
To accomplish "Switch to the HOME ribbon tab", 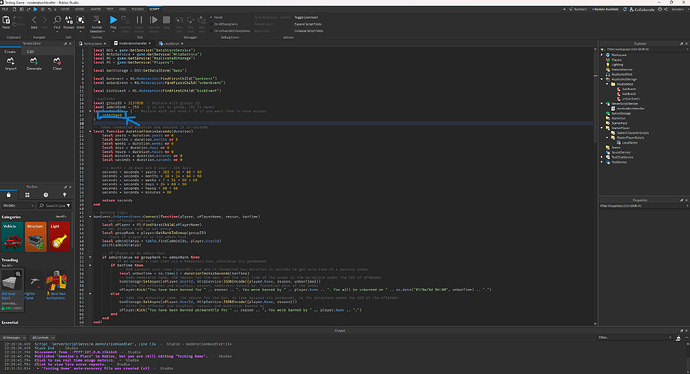I will [65, 9].
